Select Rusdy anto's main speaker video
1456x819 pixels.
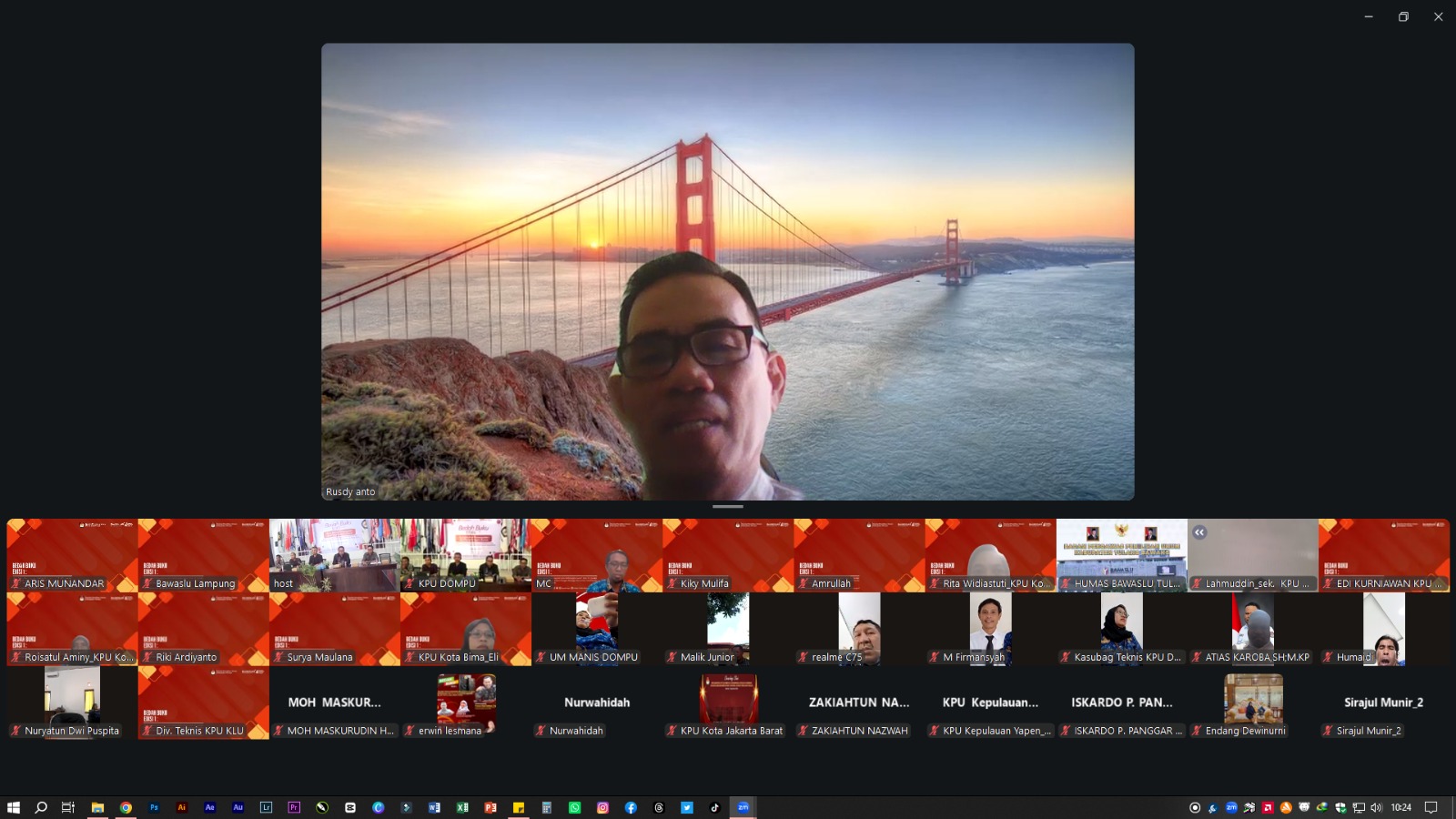pyautogui.click(x=728, y=271)
